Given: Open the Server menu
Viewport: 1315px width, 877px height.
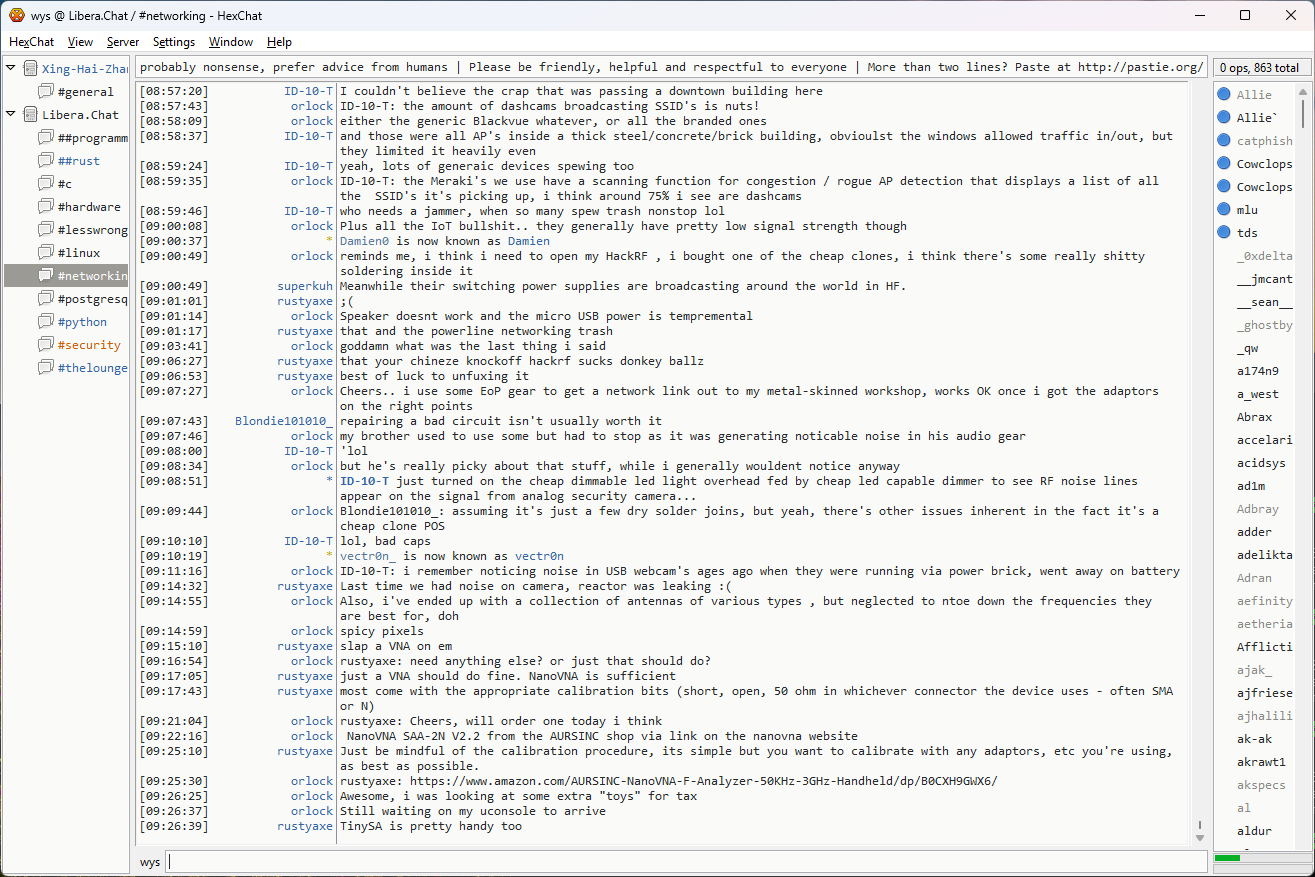Looking at the screenshot, I should point(123,42).
